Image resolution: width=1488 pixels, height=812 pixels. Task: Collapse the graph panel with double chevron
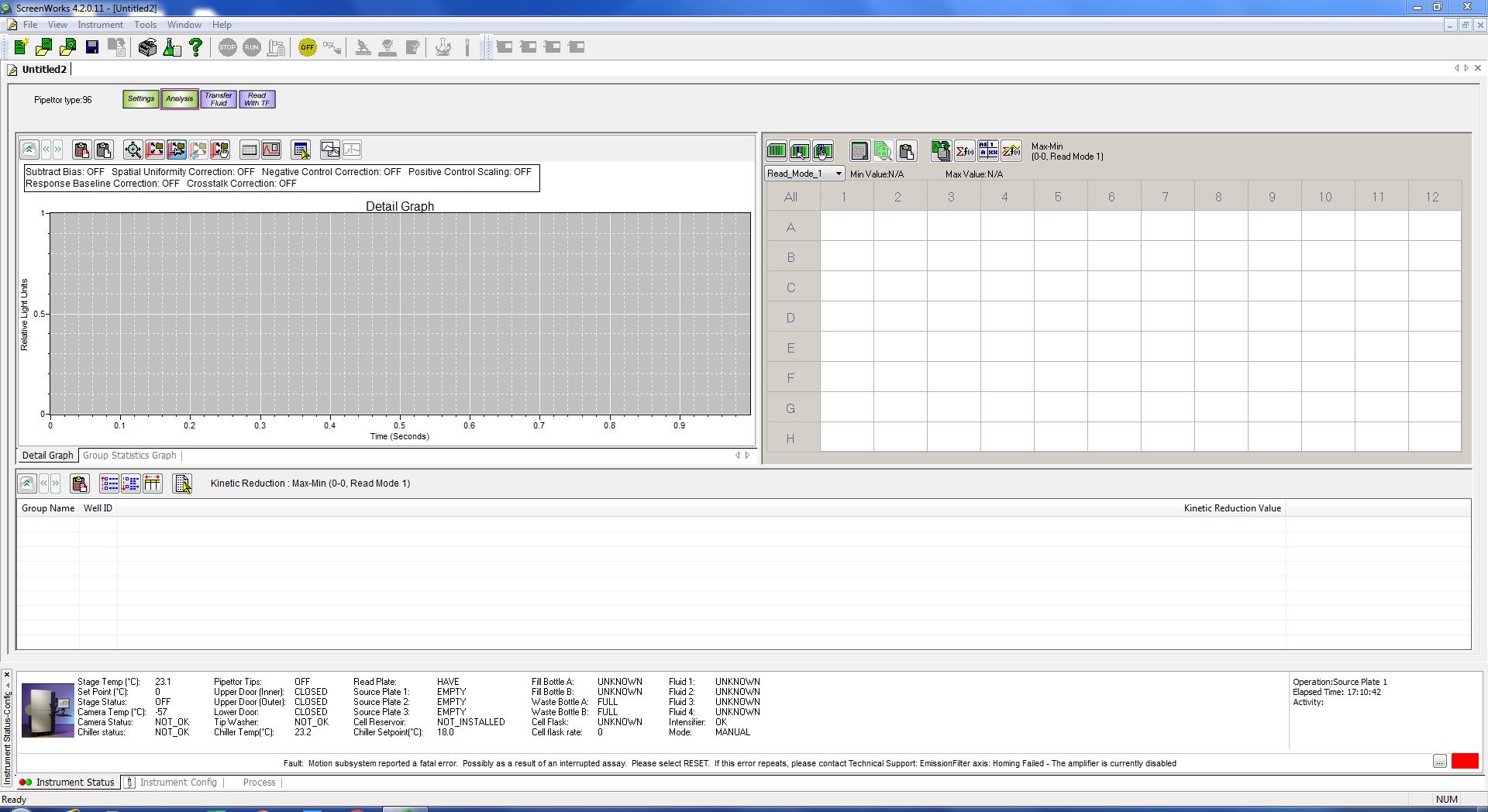[29, 150]
